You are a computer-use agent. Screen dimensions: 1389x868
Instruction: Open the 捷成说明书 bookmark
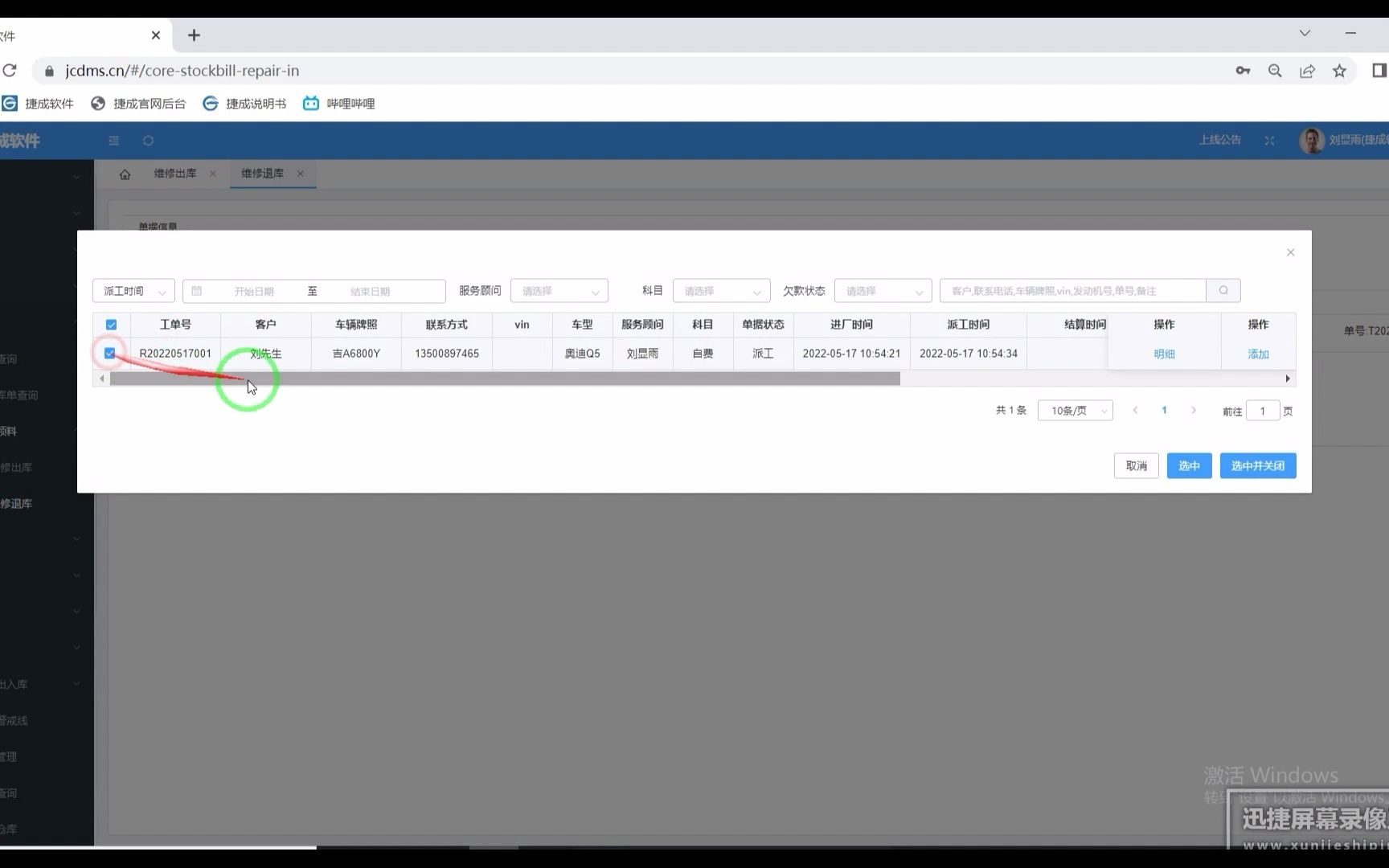244,104
